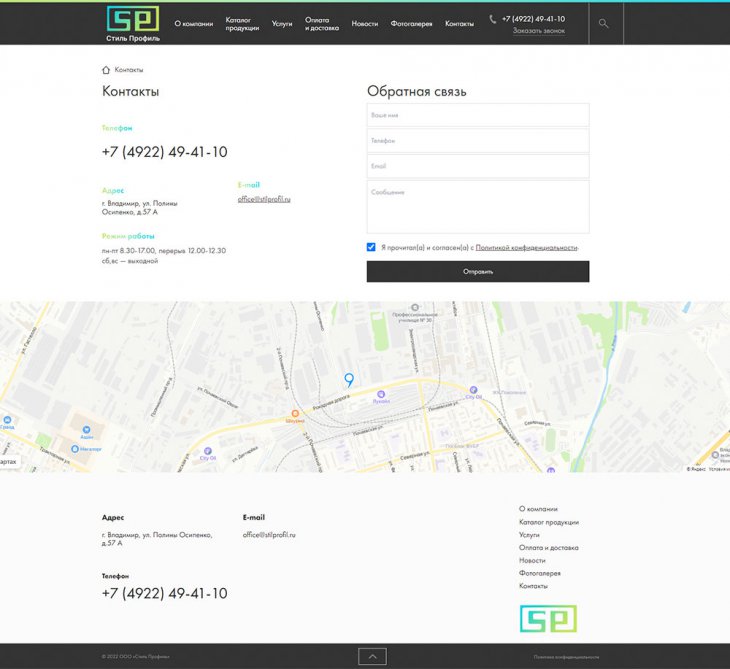Open the search magnifier icon

[604, 23]
